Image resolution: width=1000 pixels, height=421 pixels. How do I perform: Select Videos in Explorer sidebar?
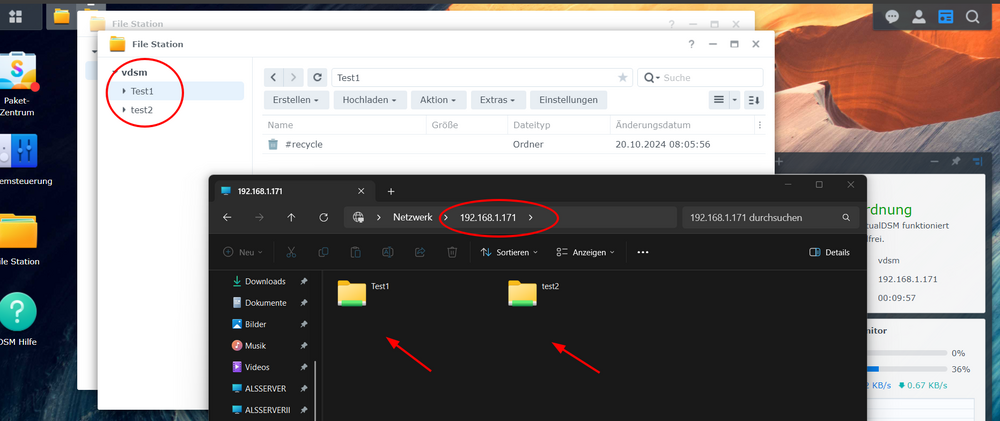(x=257, y=367)
